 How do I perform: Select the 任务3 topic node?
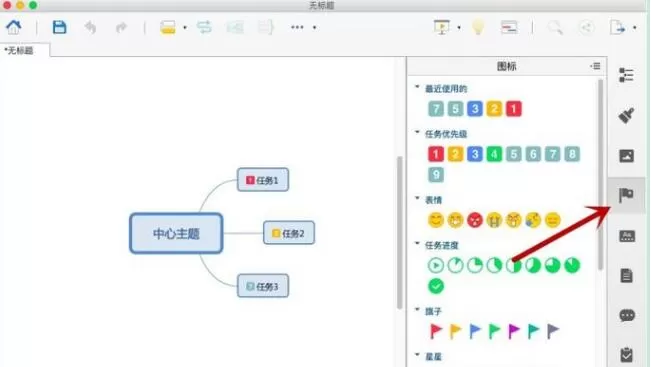pos(263,286)
